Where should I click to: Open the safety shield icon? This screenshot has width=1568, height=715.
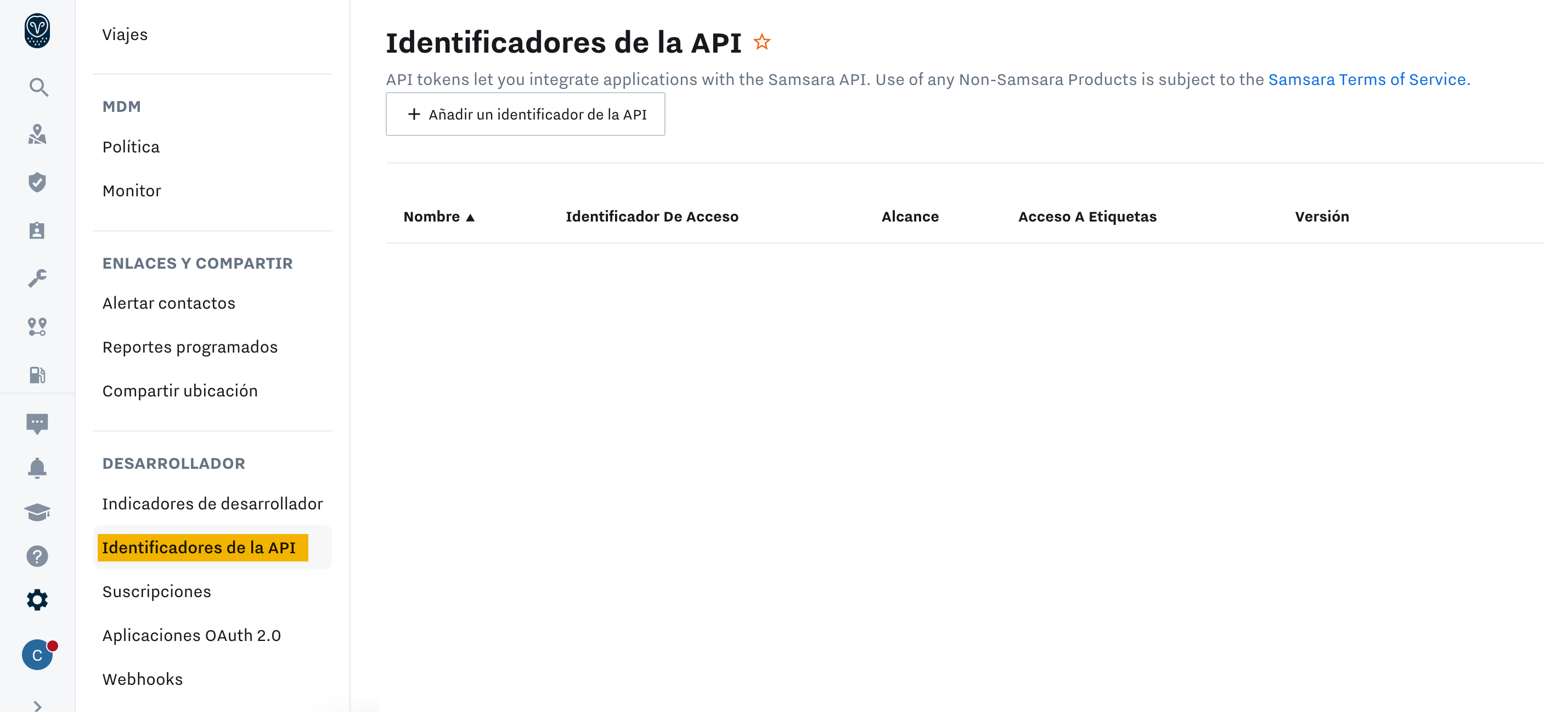tap(38, 182)
